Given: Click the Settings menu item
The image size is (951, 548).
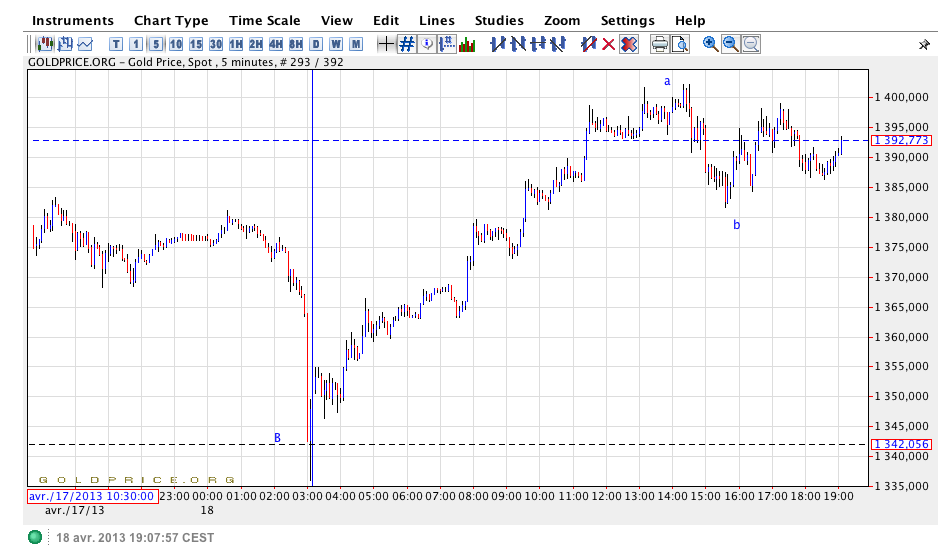Looking at the screenshot, I should (627, 20).
